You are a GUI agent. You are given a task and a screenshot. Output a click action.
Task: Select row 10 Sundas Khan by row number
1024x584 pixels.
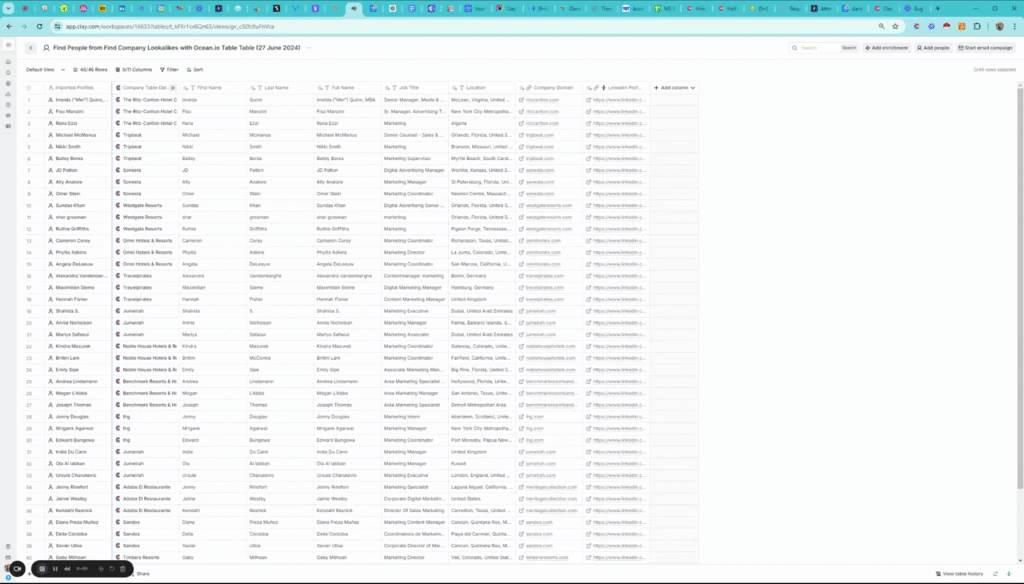coord(29,205)
